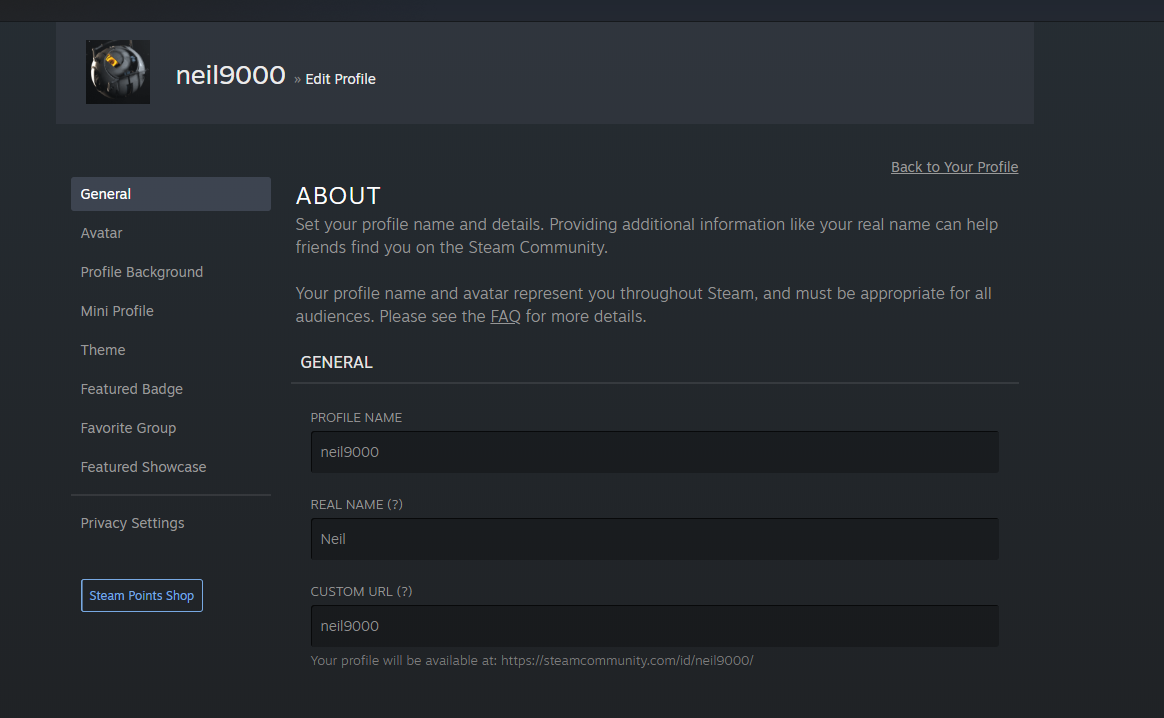
Task: Click the neil9000 profile avatar image
Action: click(117, 72)
